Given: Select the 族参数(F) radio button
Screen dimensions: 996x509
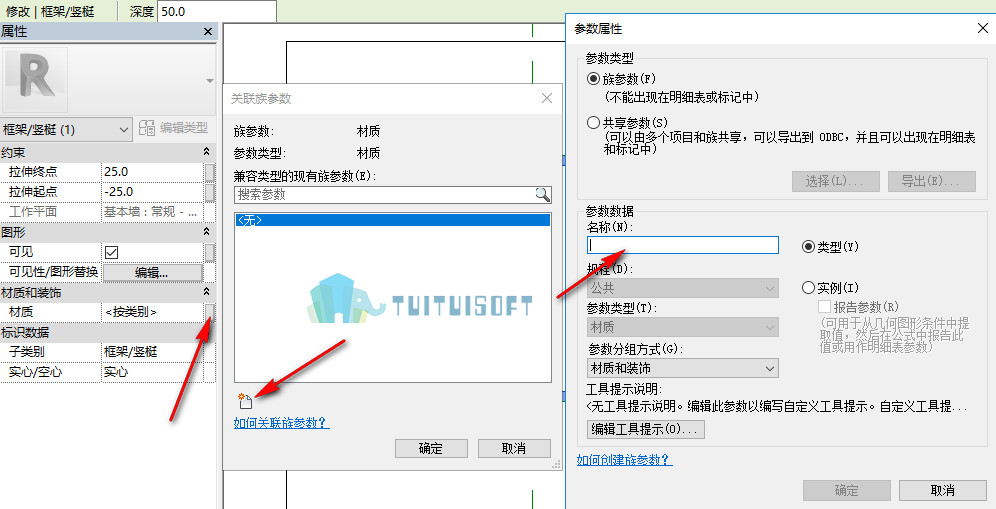Looking at the screenshot, I should (x=593, y=79).
